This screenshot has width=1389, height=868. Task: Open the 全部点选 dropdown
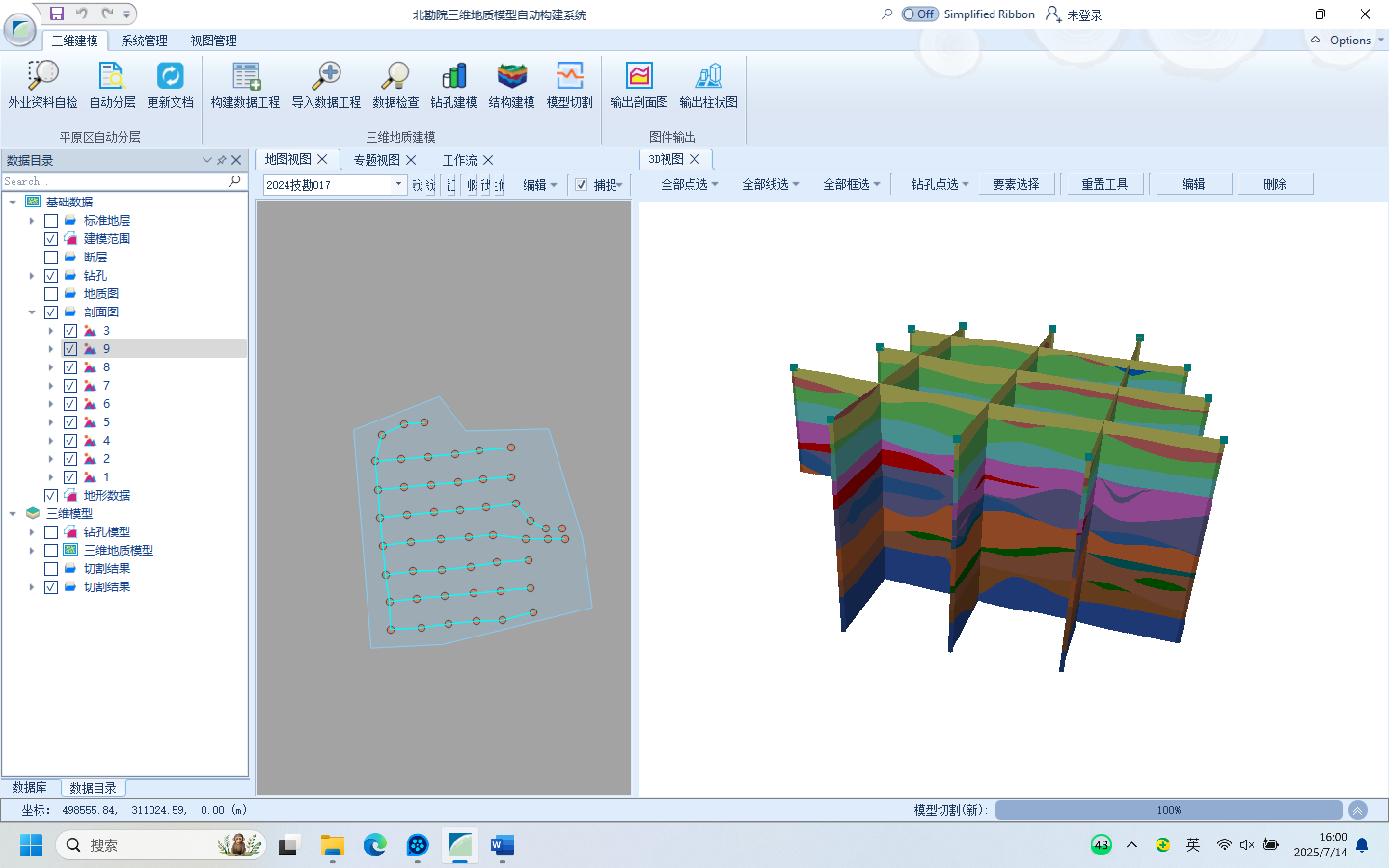point(689,184)
